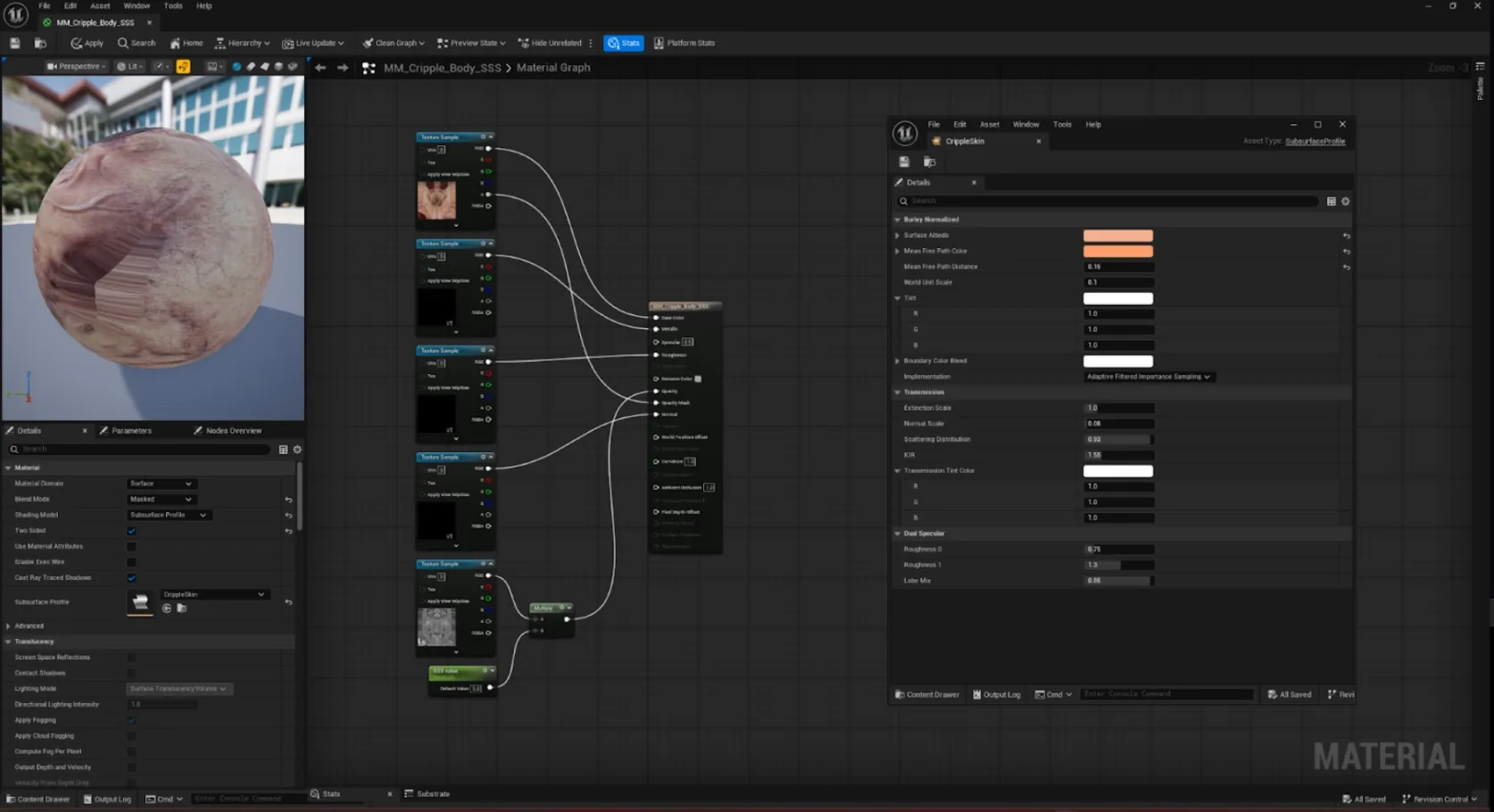Reset Shading Model to default value

(288, 516)
